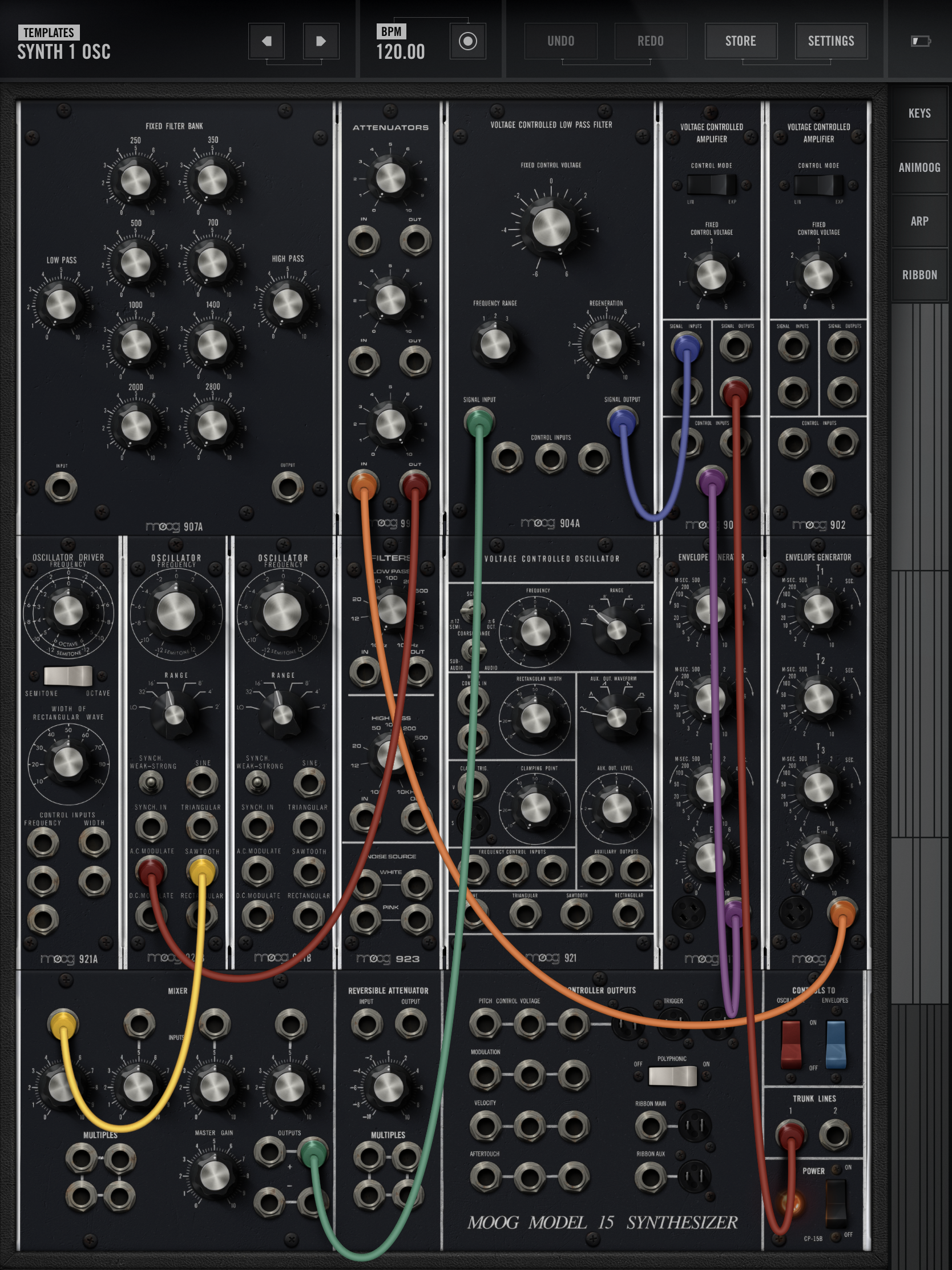
Task: Click the top attenuator OUT jack
Action: pos(415,239)
